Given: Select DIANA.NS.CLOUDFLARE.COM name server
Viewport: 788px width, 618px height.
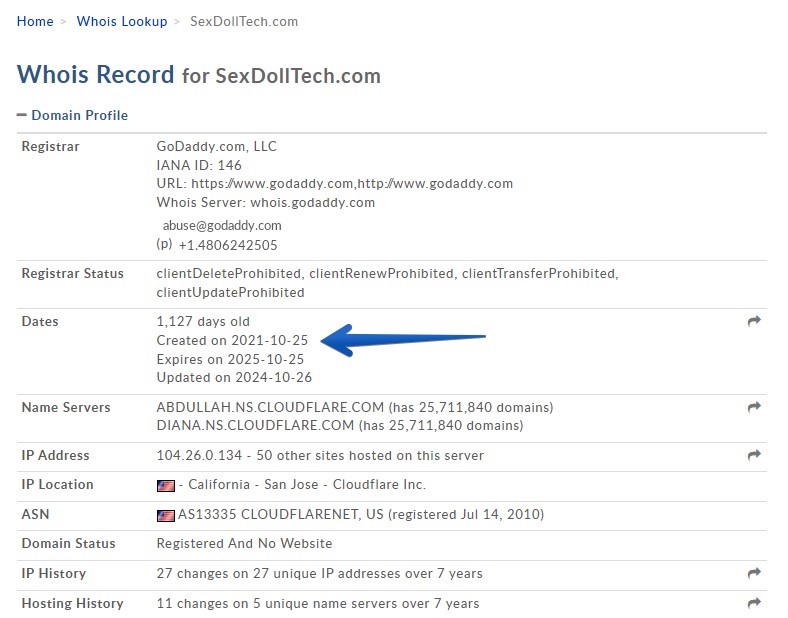Looking at the screenshot, I should [x=255, y=426].
